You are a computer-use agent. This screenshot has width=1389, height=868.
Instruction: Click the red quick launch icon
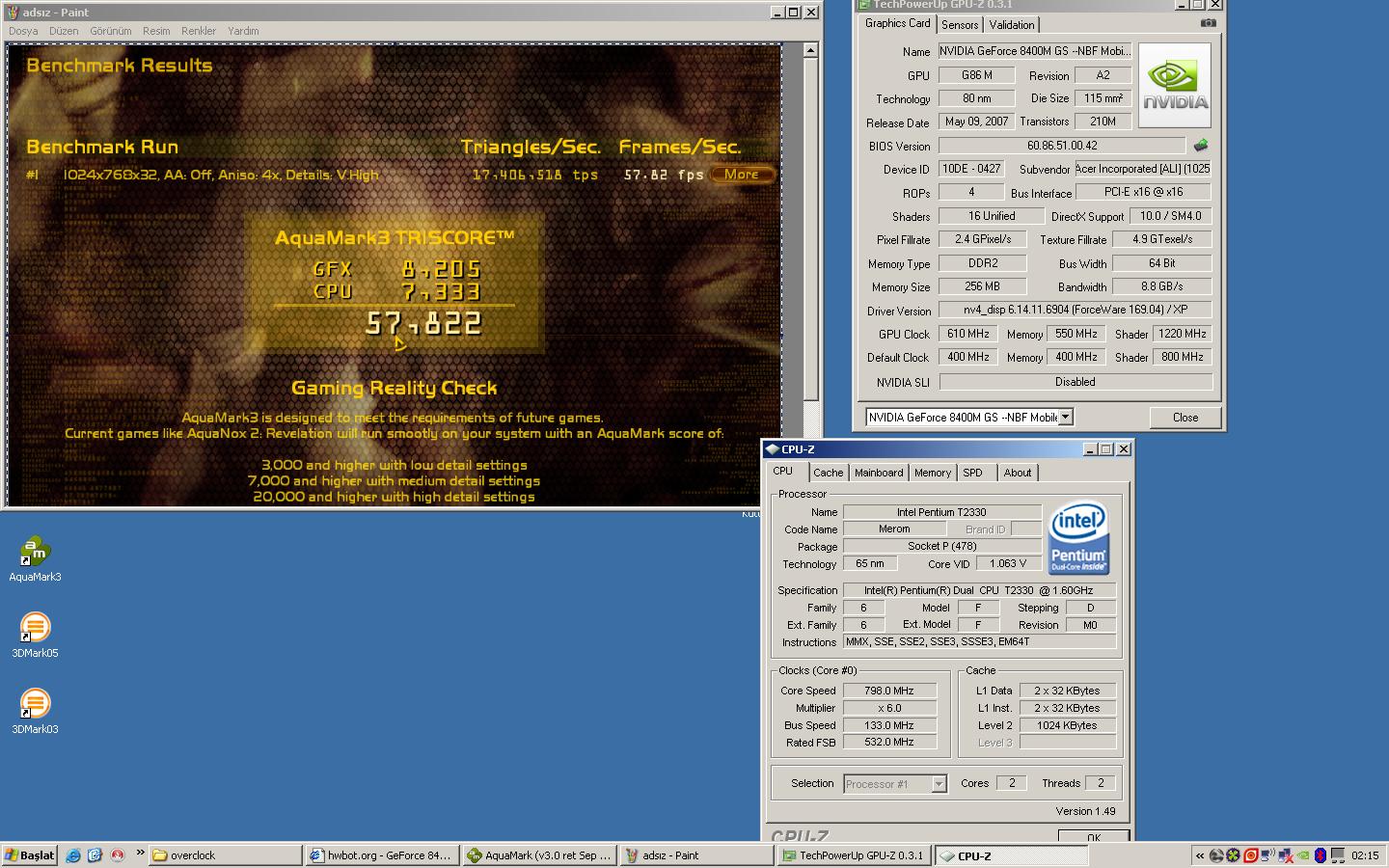117,854
